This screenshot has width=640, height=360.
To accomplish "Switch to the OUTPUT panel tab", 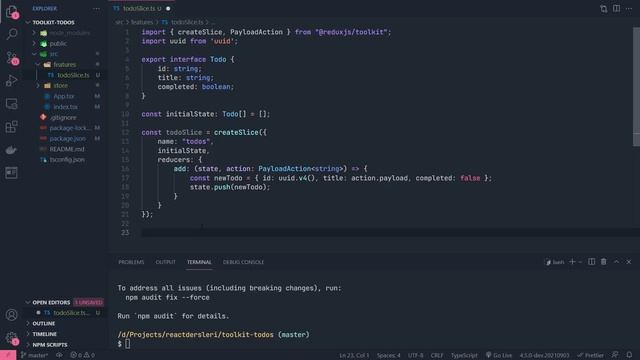I will coord(165,262).
